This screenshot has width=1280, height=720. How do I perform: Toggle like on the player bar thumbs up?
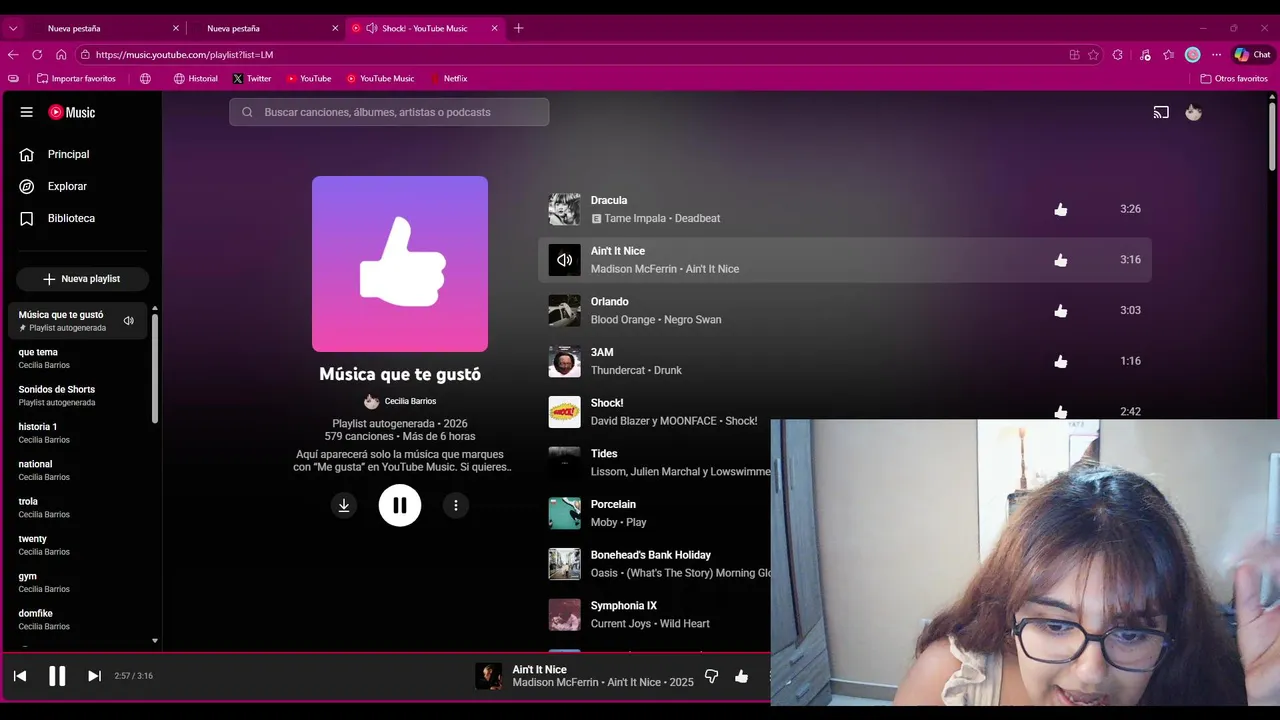(x=741, y=676)
